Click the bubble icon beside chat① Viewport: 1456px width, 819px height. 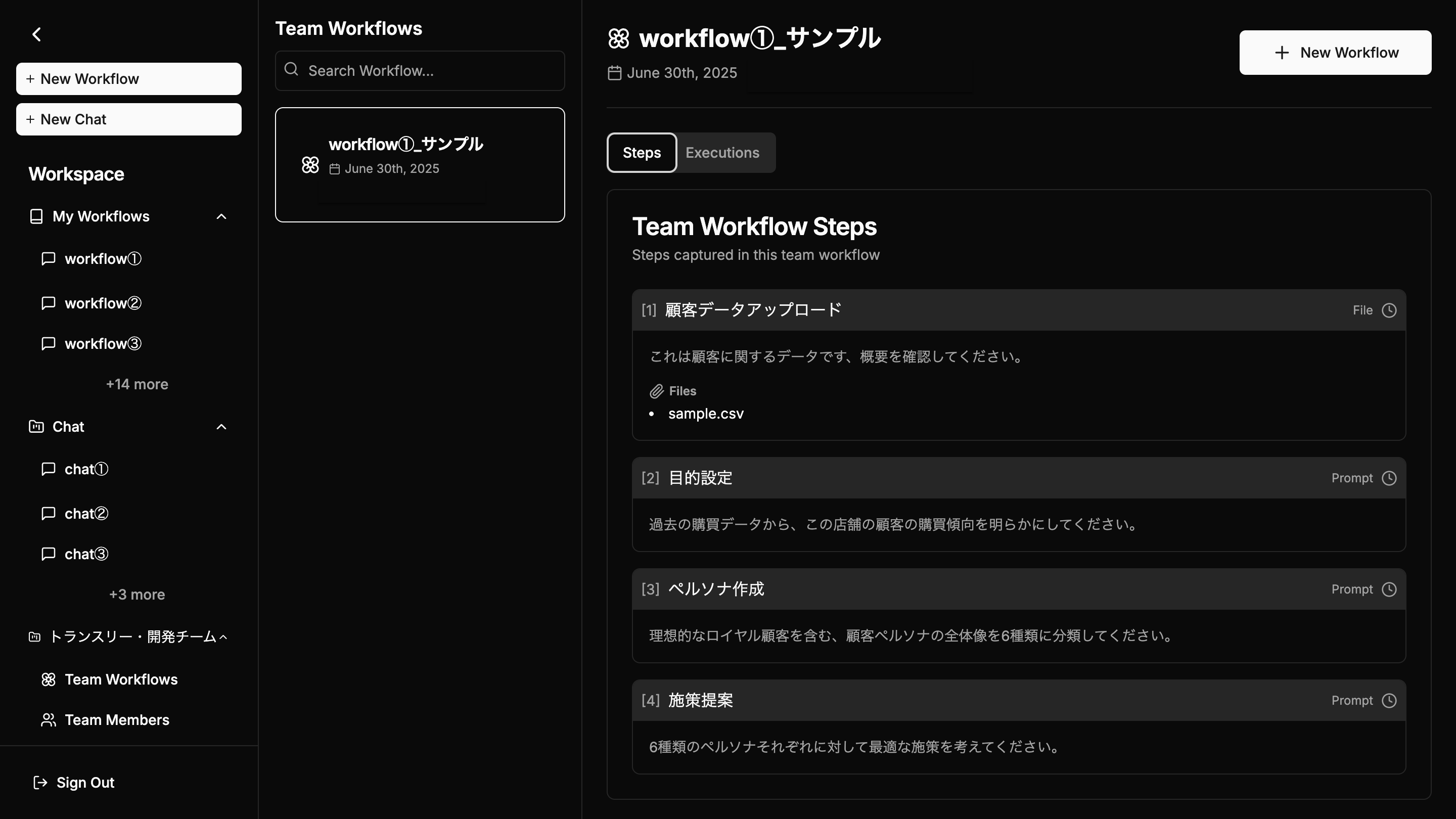[x=49, y=469]
